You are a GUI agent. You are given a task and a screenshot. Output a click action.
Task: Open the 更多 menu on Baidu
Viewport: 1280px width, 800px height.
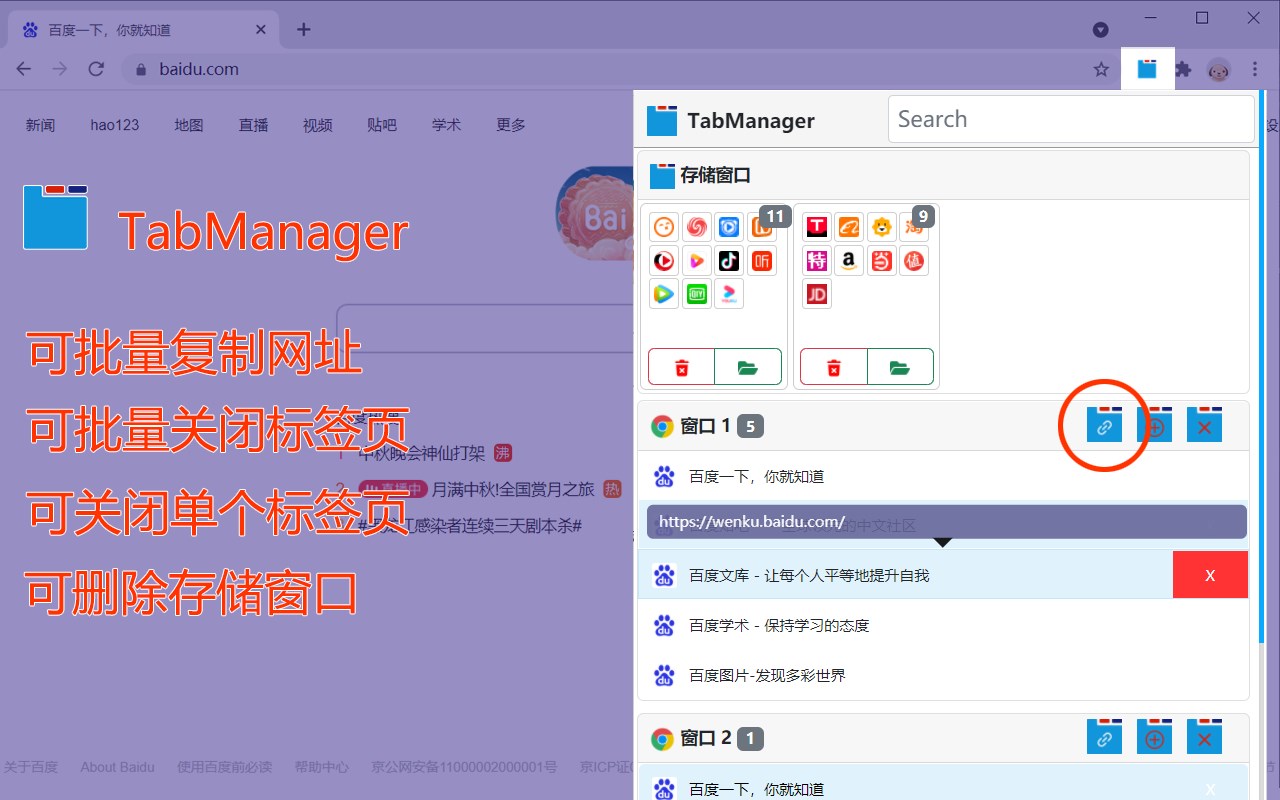click(x=511, y=125)
